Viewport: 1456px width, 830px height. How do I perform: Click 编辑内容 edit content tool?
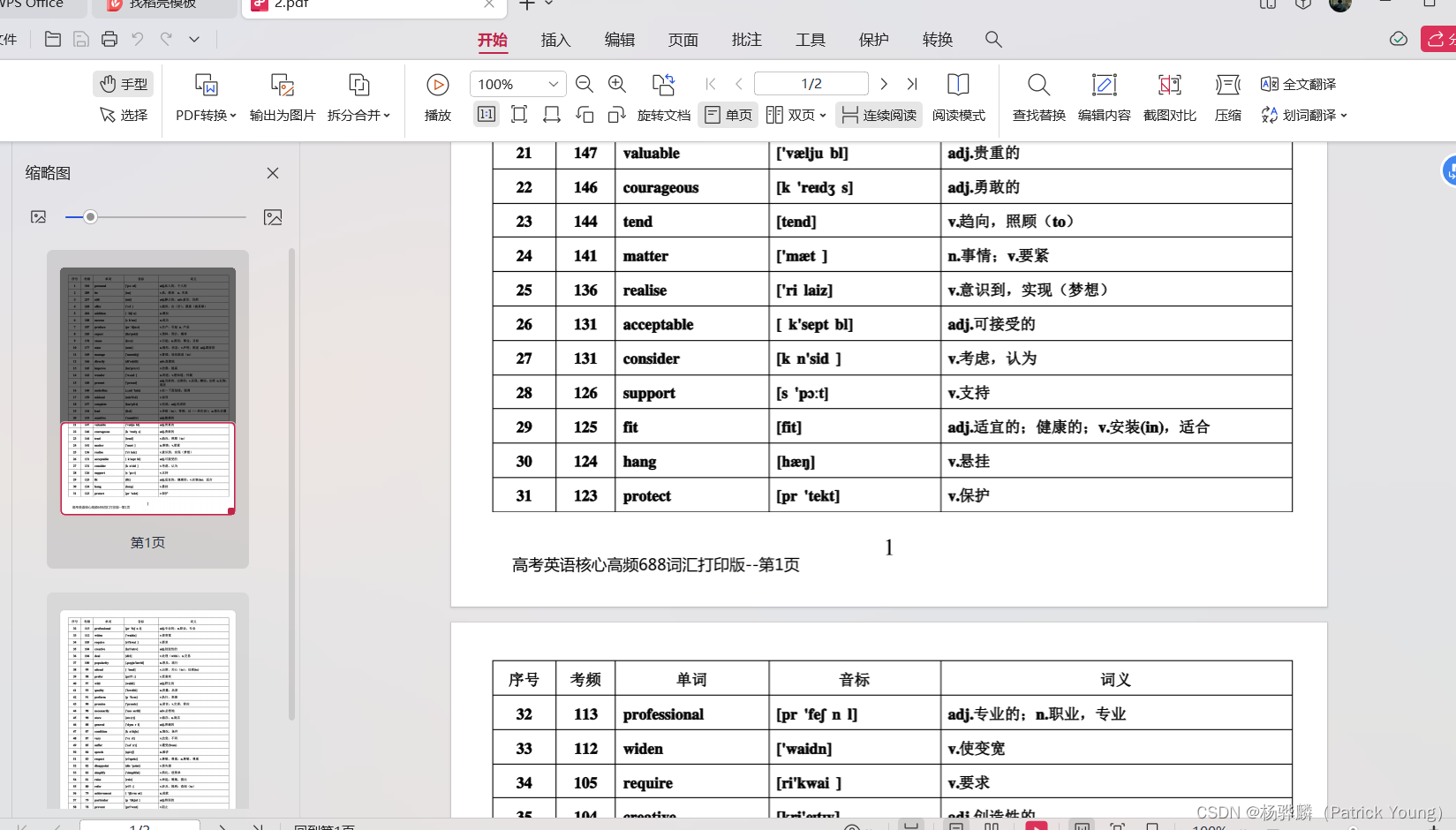[1105, 98]
